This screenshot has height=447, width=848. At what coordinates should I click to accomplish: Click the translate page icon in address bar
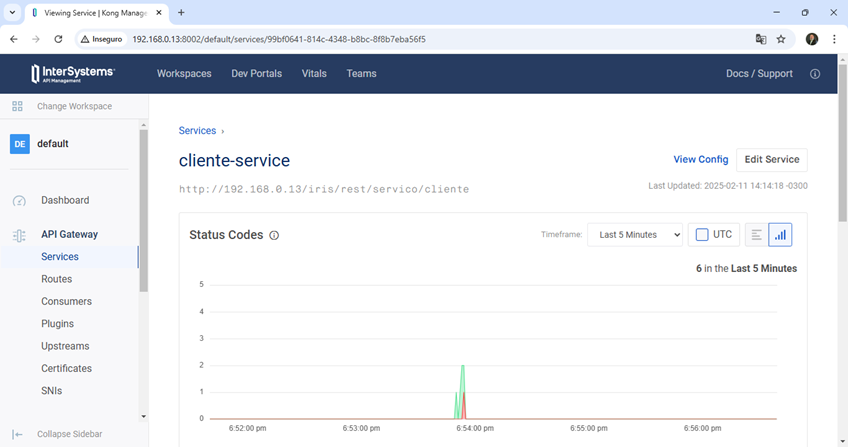[761, 39]
